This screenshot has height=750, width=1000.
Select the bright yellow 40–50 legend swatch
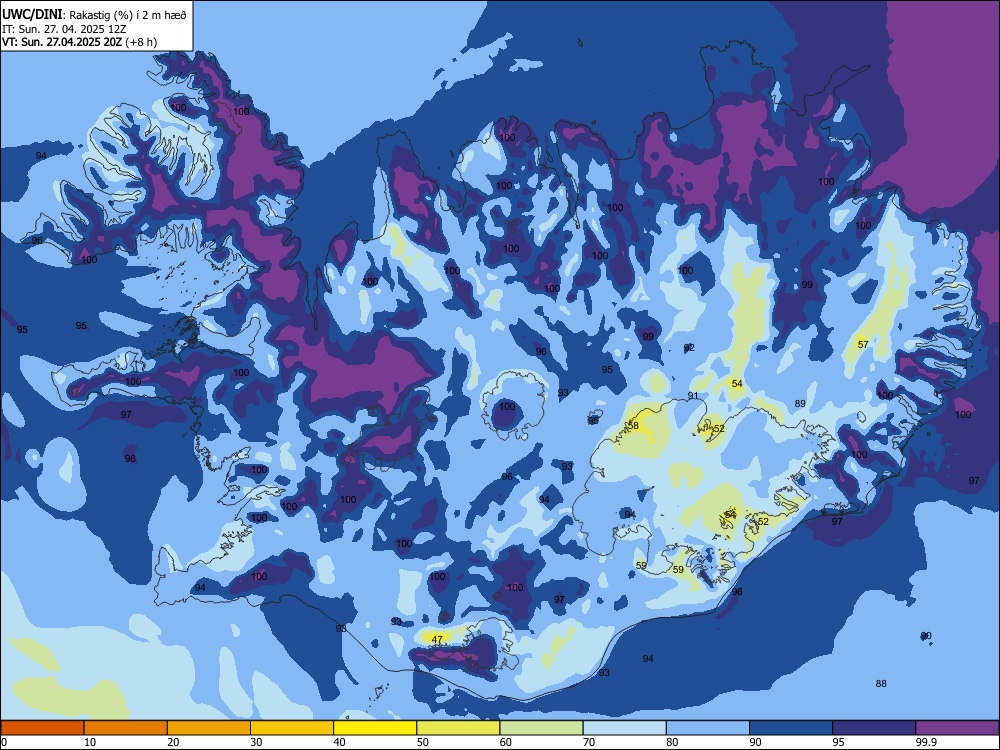point(375,728)
